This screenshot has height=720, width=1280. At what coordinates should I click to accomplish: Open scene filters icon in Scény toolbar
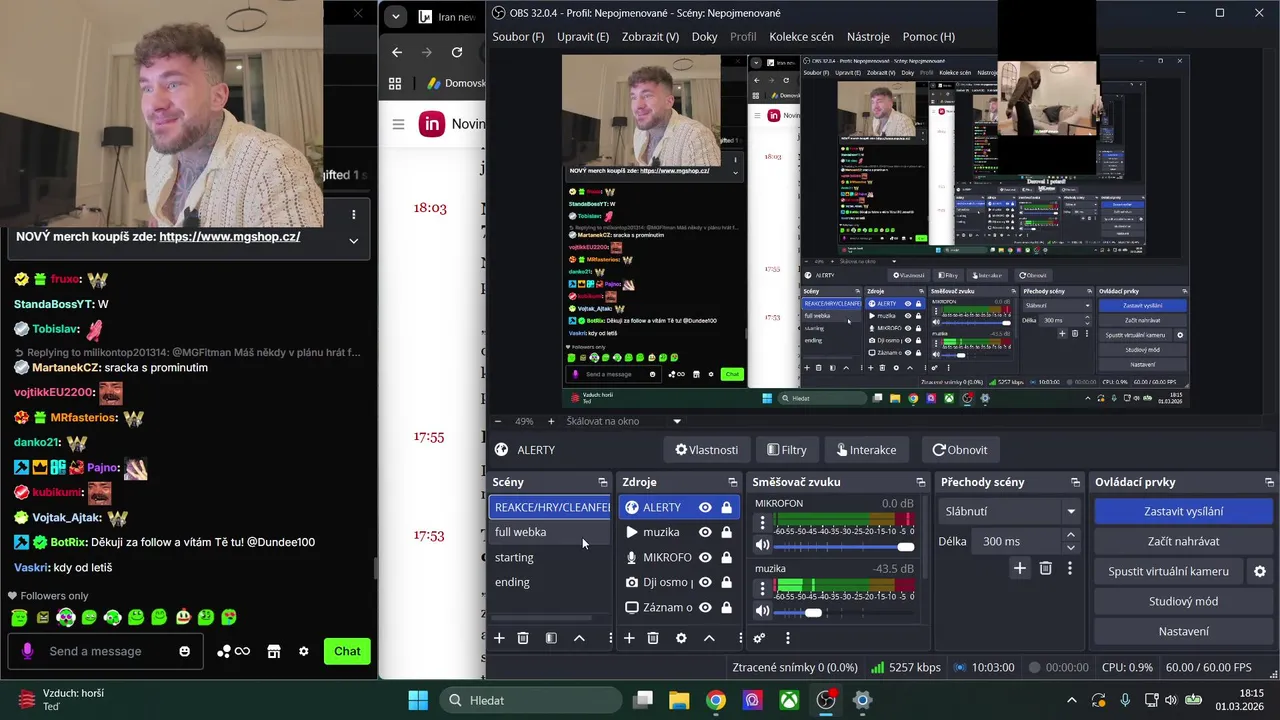click(x=551, y=638)
